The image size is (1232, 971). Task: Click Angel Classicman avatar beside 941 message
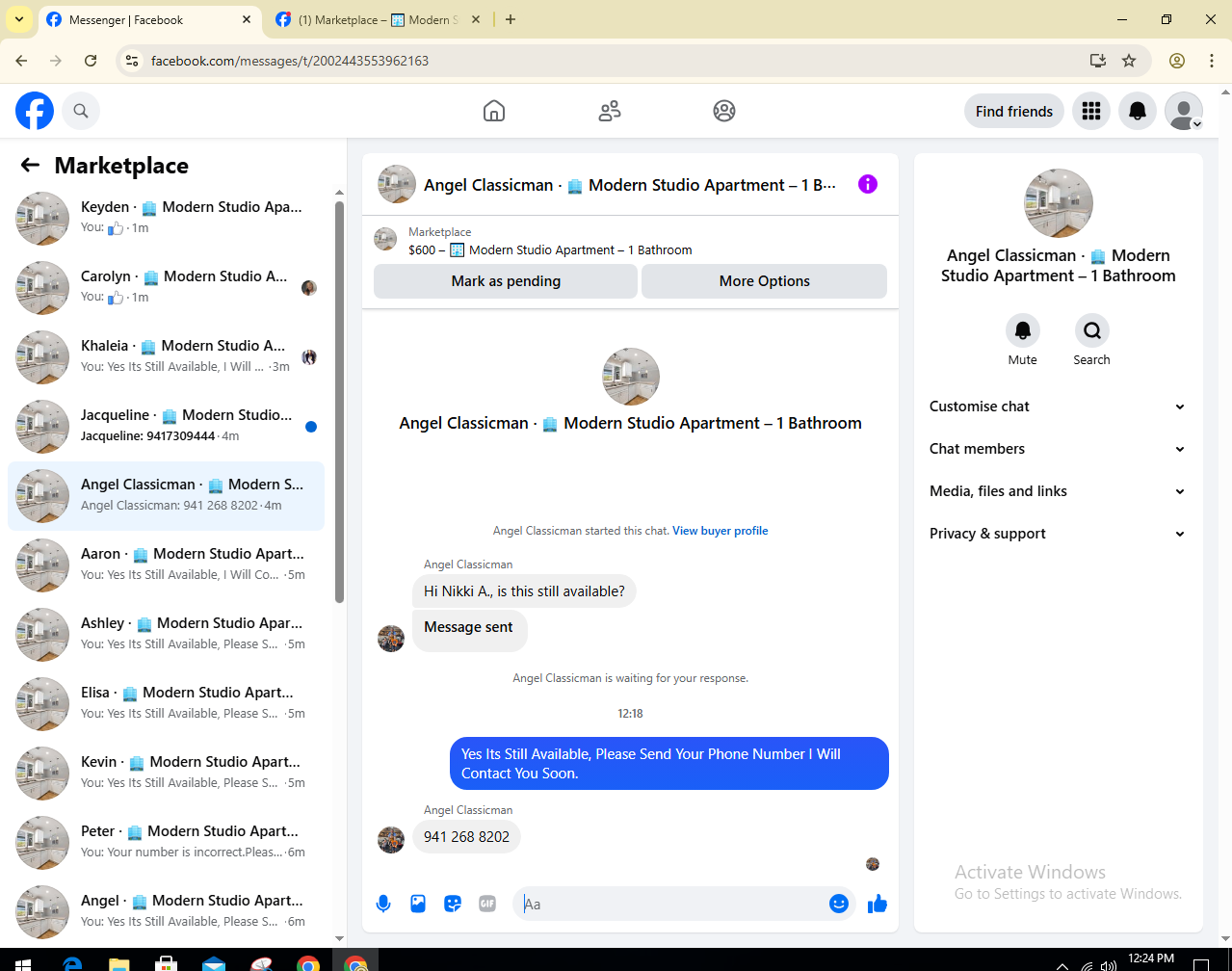391,839
